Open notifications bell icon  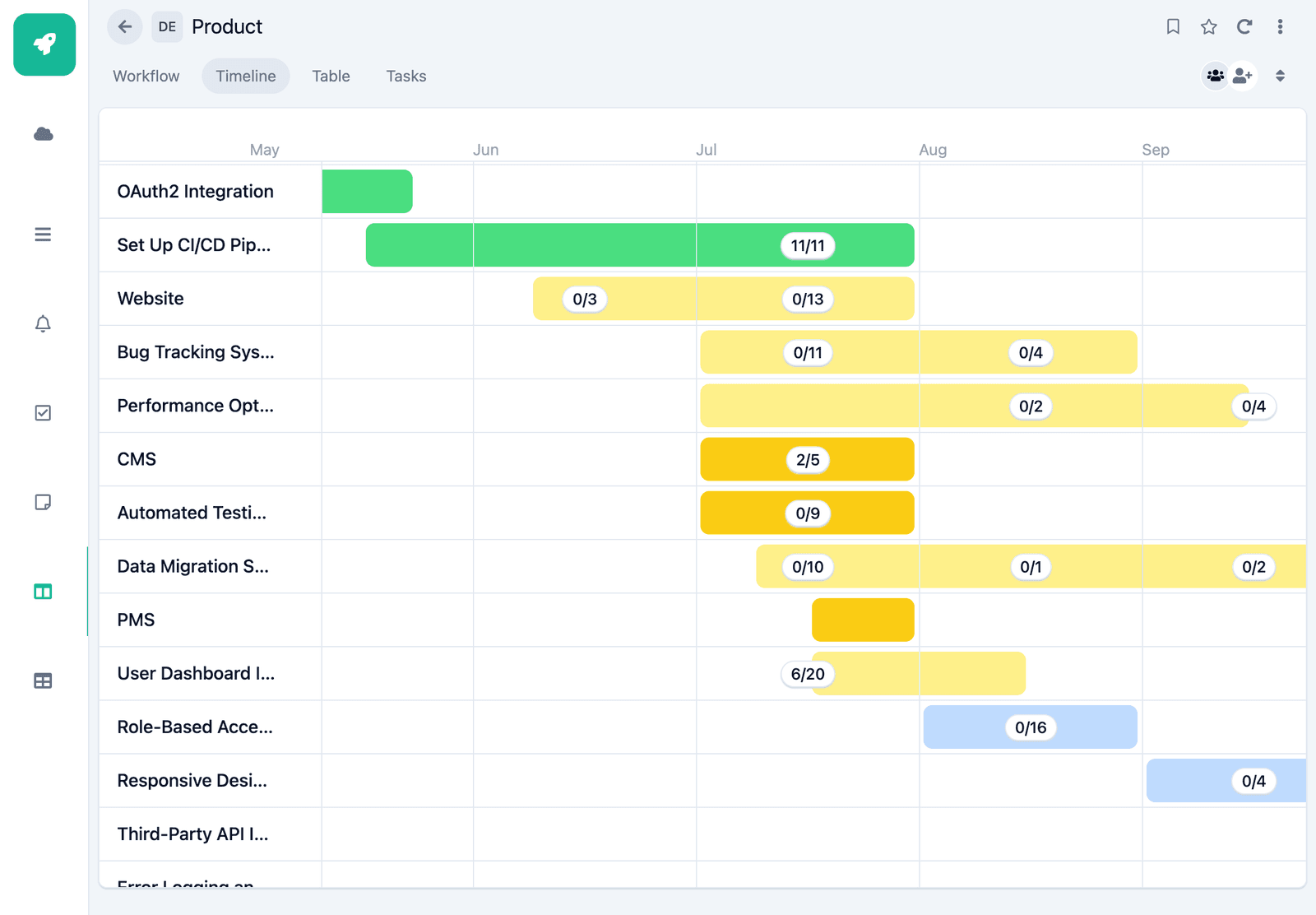(44, 323)
